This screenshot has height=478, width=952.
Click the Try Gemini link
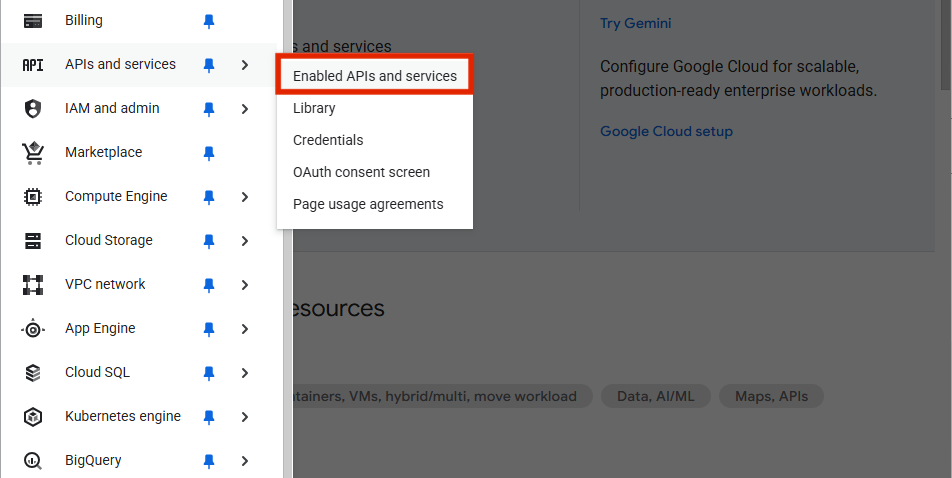click(635, 23)
